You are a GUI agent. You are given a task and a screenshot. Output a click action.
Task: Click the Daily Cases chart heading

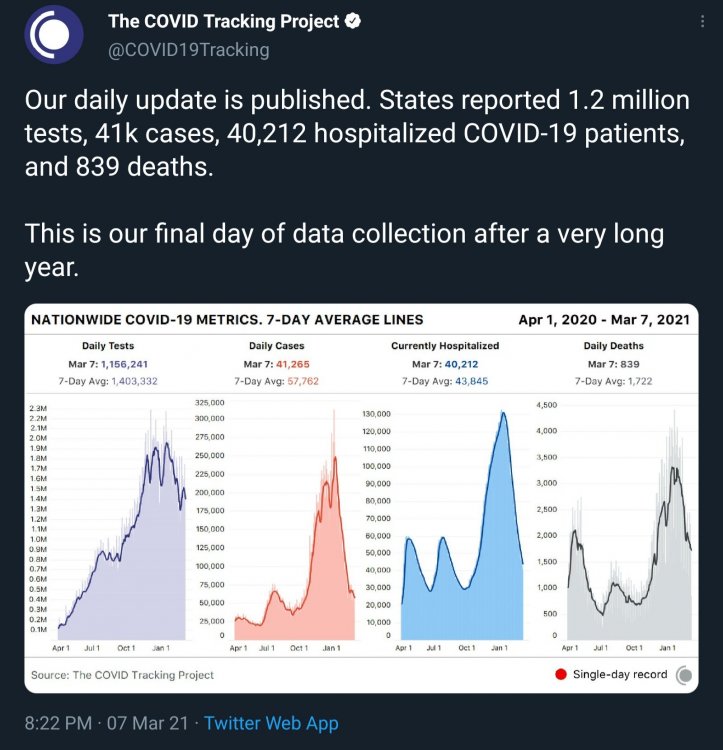click(x=276, y=346)
